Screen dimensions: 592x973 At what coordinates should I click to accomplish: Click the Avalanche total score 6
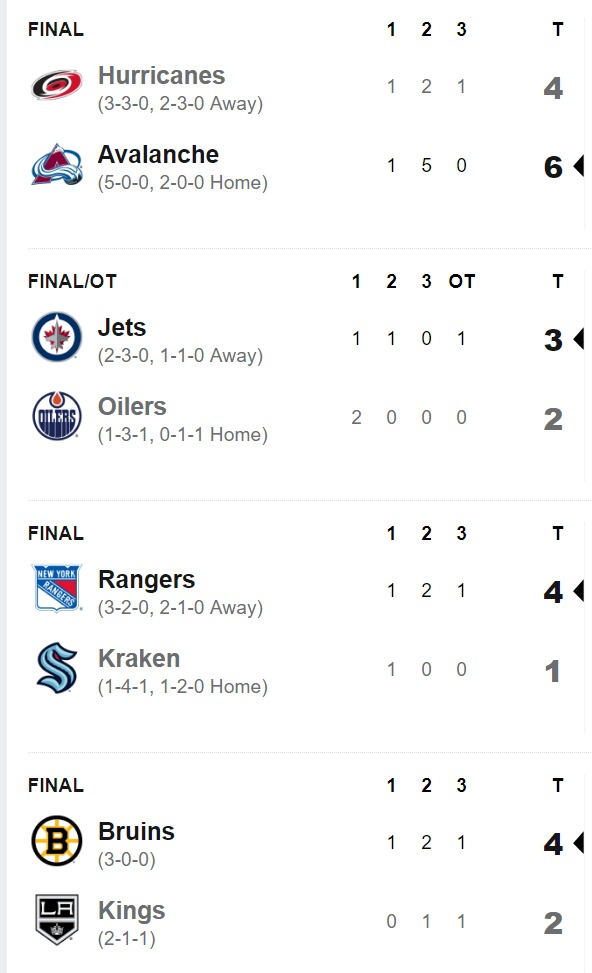pos(553,166)
